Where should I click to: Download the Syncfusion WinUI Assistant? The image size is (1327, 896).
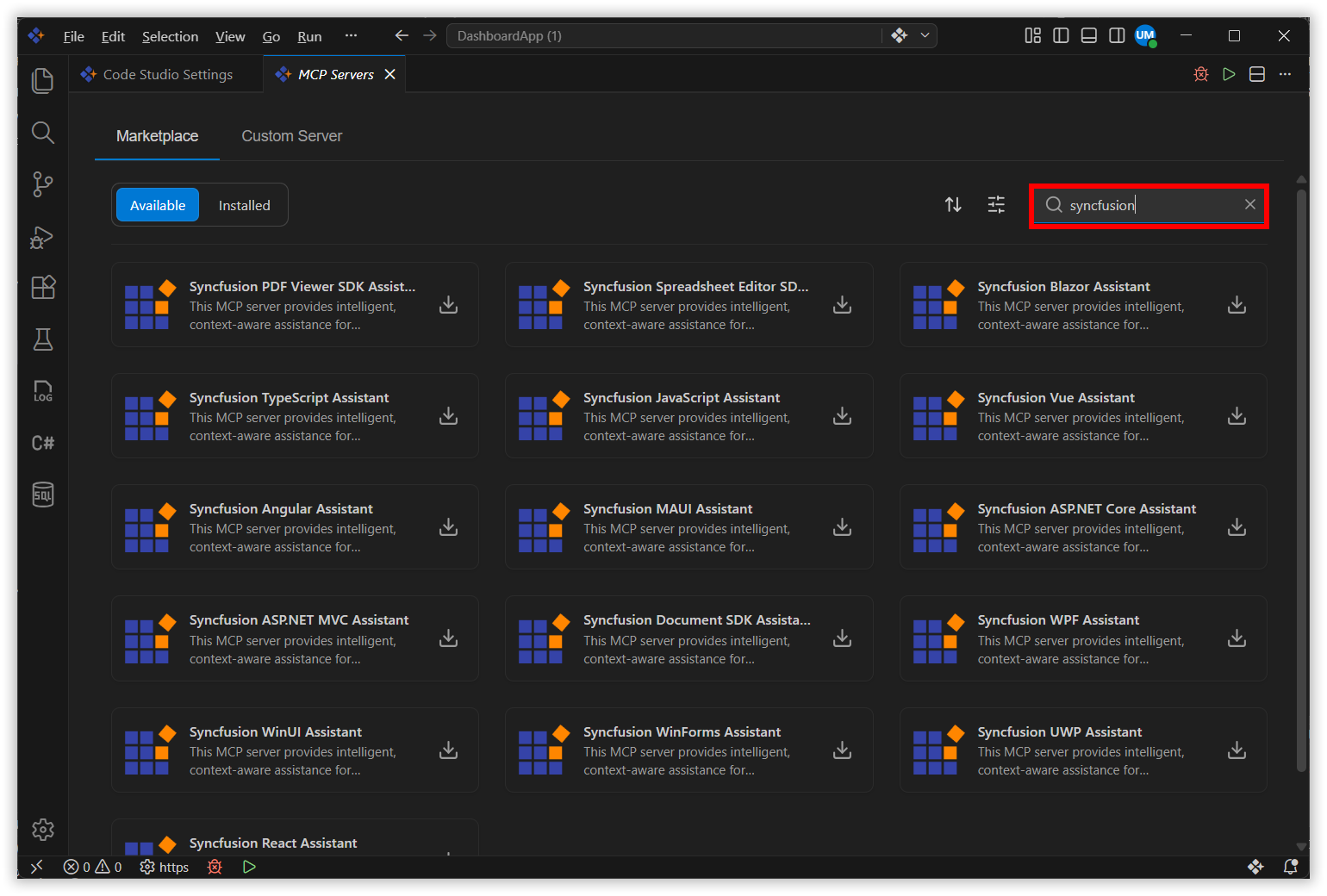point(449,750)
